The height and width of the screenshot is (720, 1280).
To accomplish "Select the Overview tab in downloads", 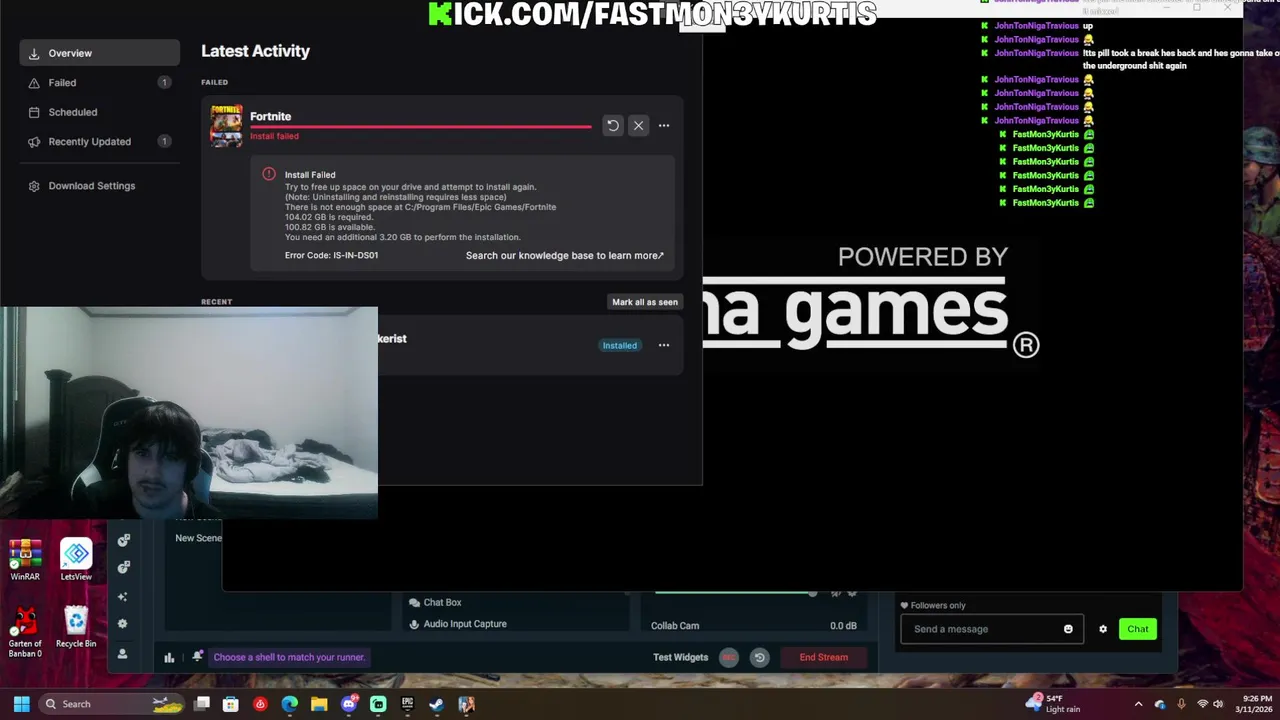I will 99,53.
